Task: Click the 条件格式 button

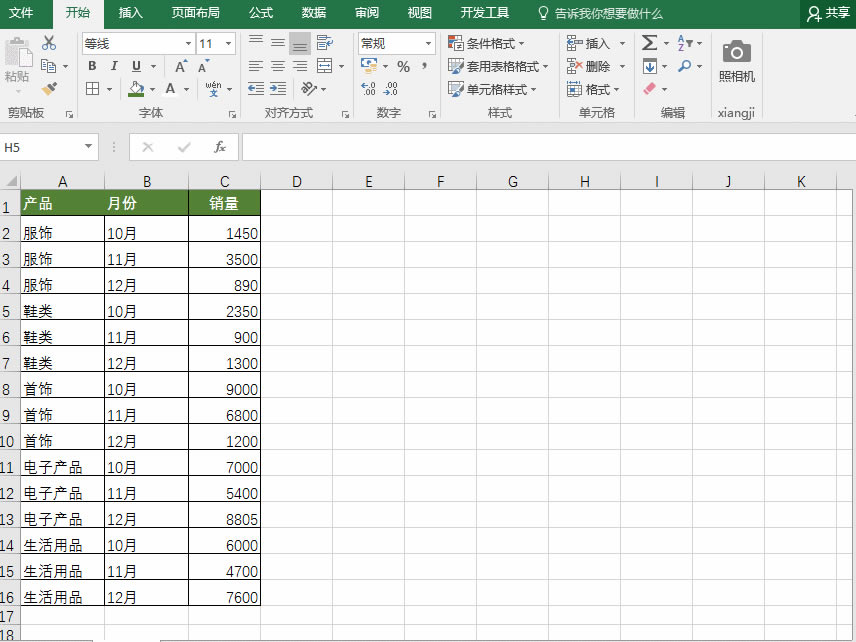Action: point(484,45)
